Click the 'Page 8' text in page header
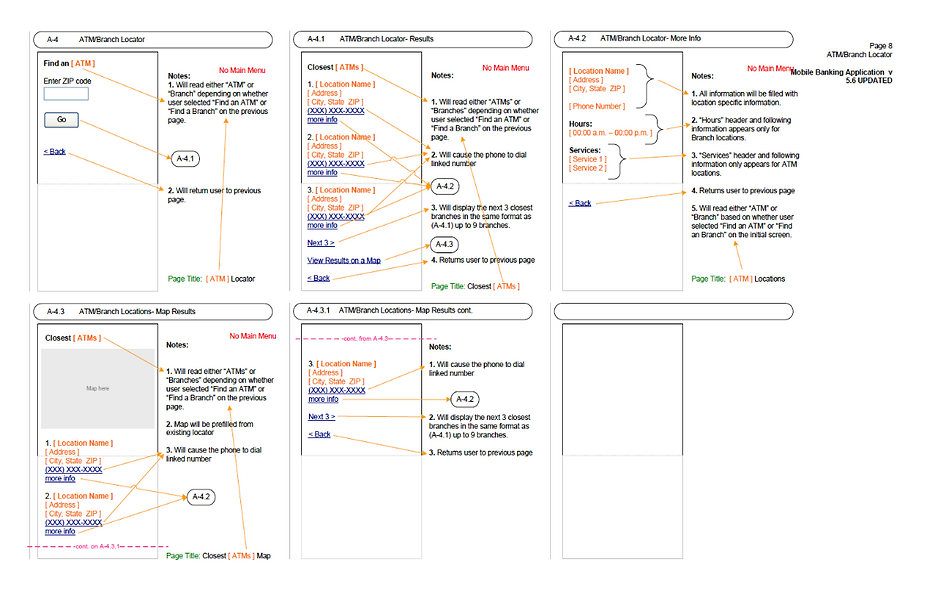The image size is (932, 601). [x=880, y=46]
